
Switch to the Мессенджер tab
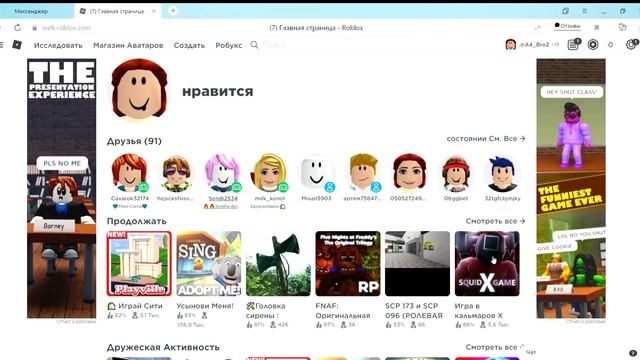[x=31, y=11]
